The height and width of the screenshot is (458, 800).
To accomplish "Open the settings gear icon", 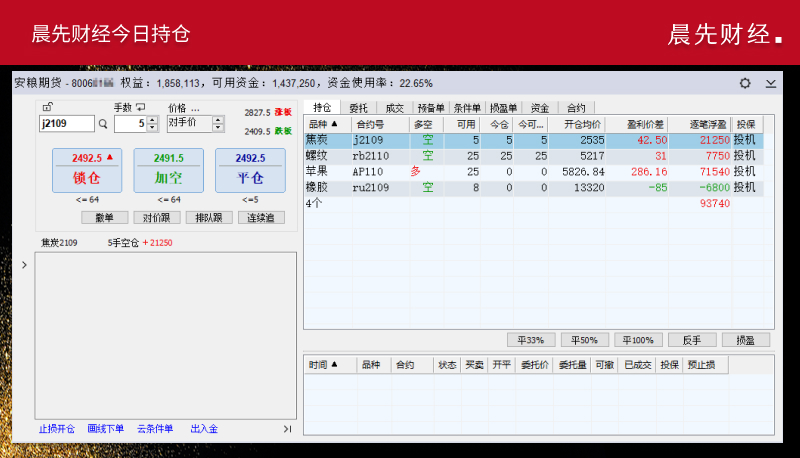I will [x=745, y=83].
